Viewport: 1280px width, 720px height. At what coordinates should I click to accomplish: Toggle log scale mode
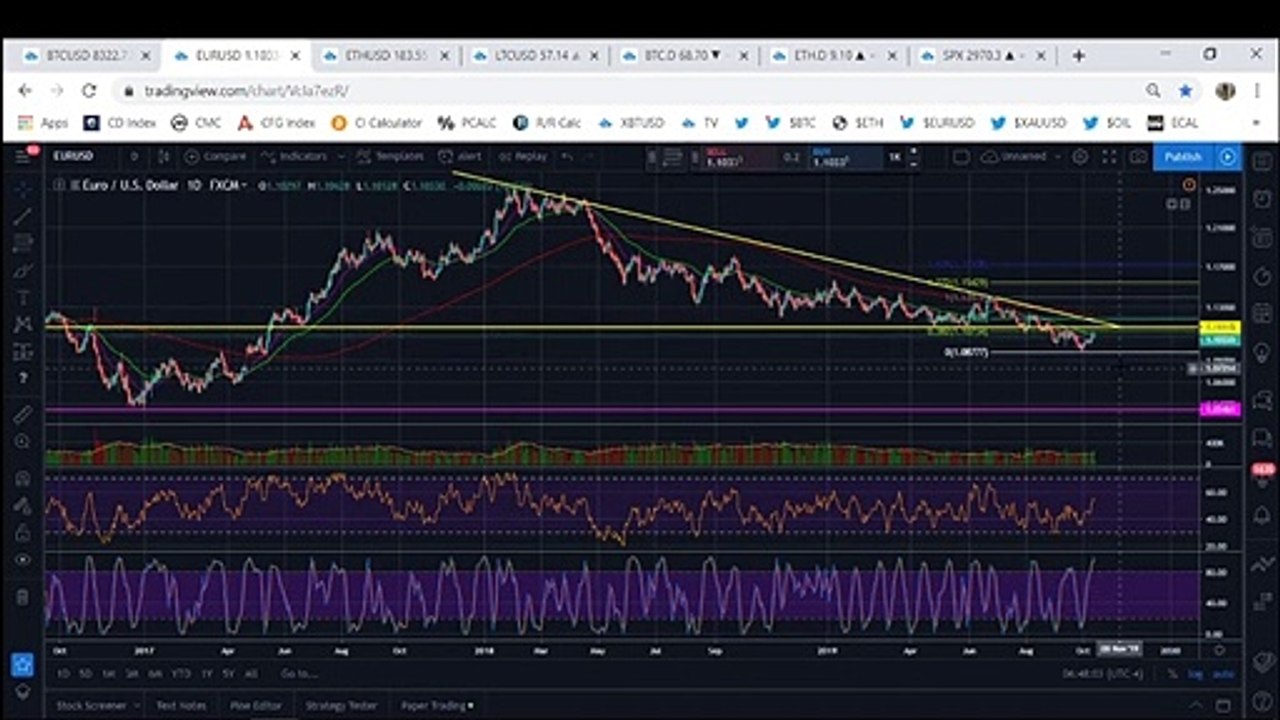pos(1195,674)
